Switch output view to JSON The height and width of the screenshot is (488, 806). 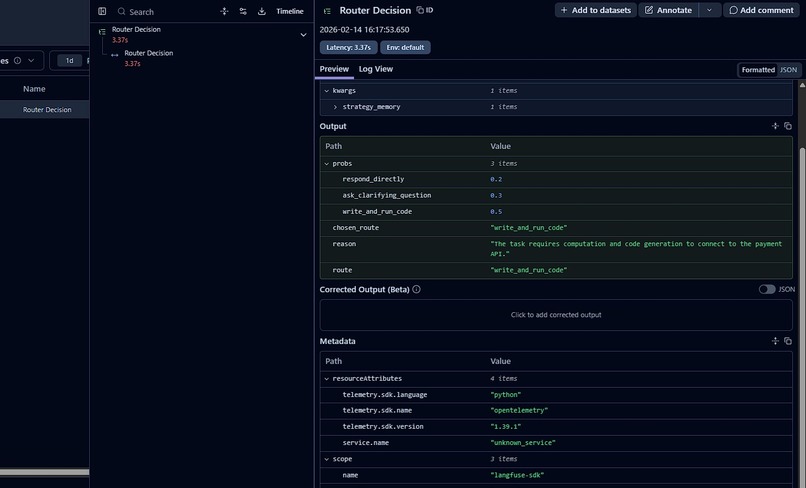point(788,70)
